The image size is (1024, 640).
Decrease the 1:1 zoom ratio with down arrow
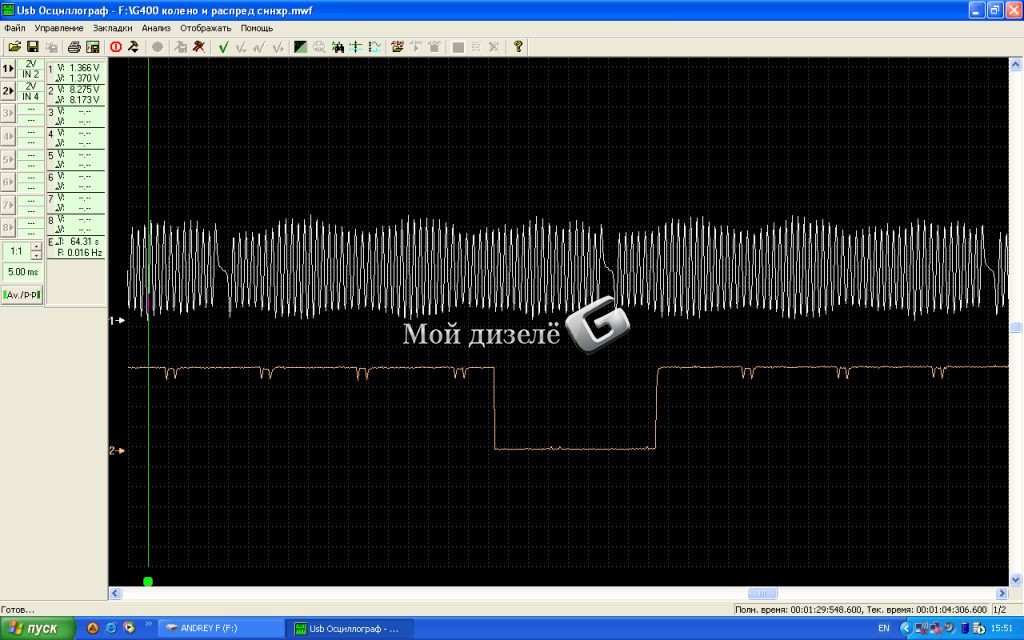tap(36, 255)
